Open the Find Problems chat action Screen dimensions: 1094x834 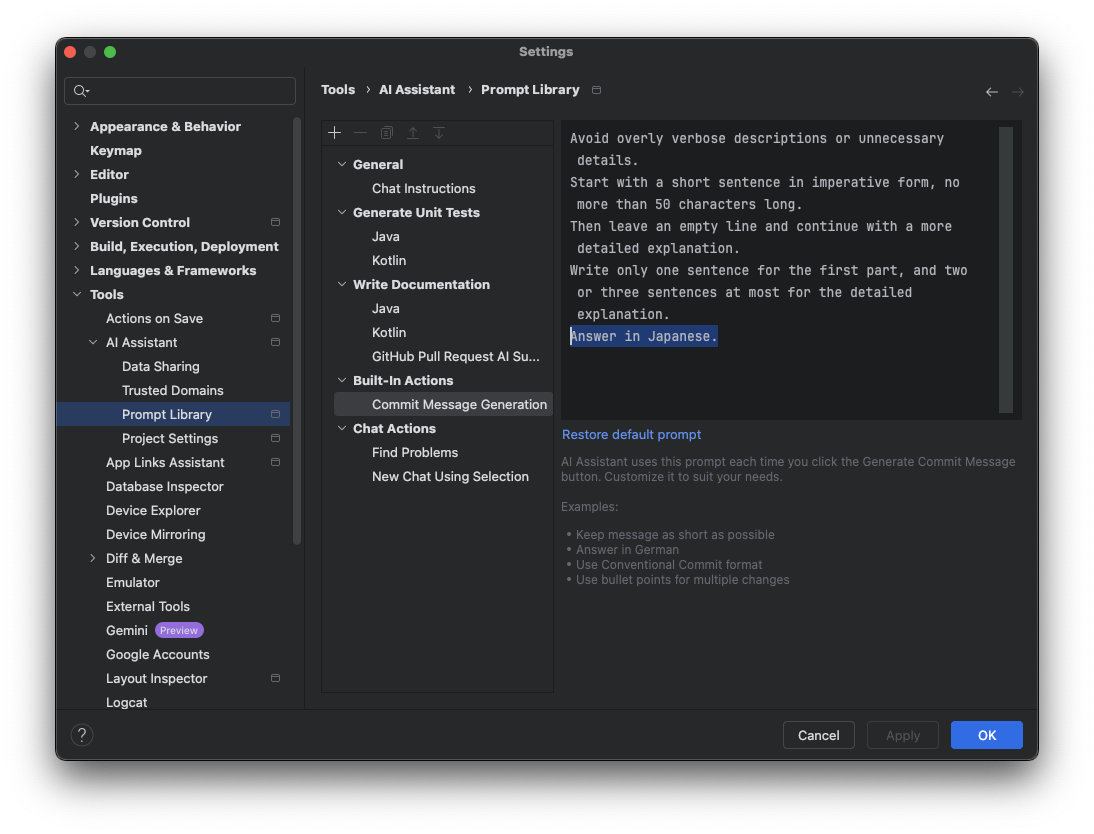tap(415, 452)
